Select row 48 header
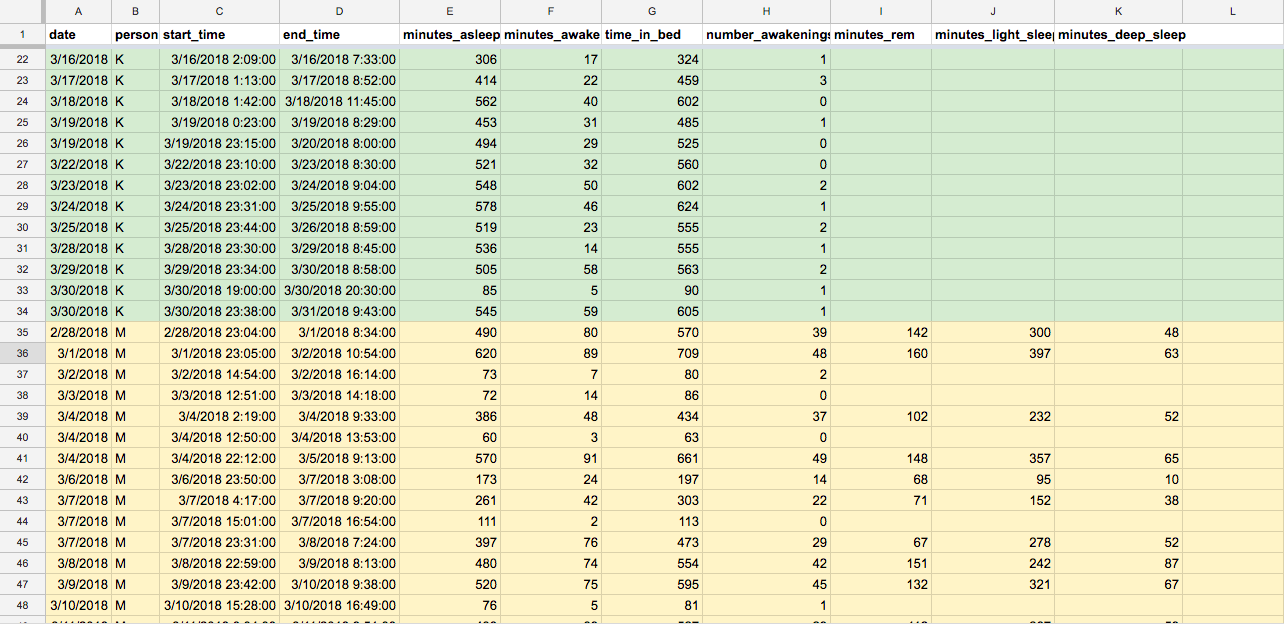The width and height of the screenshot is (1284, 624). (22, 605)
